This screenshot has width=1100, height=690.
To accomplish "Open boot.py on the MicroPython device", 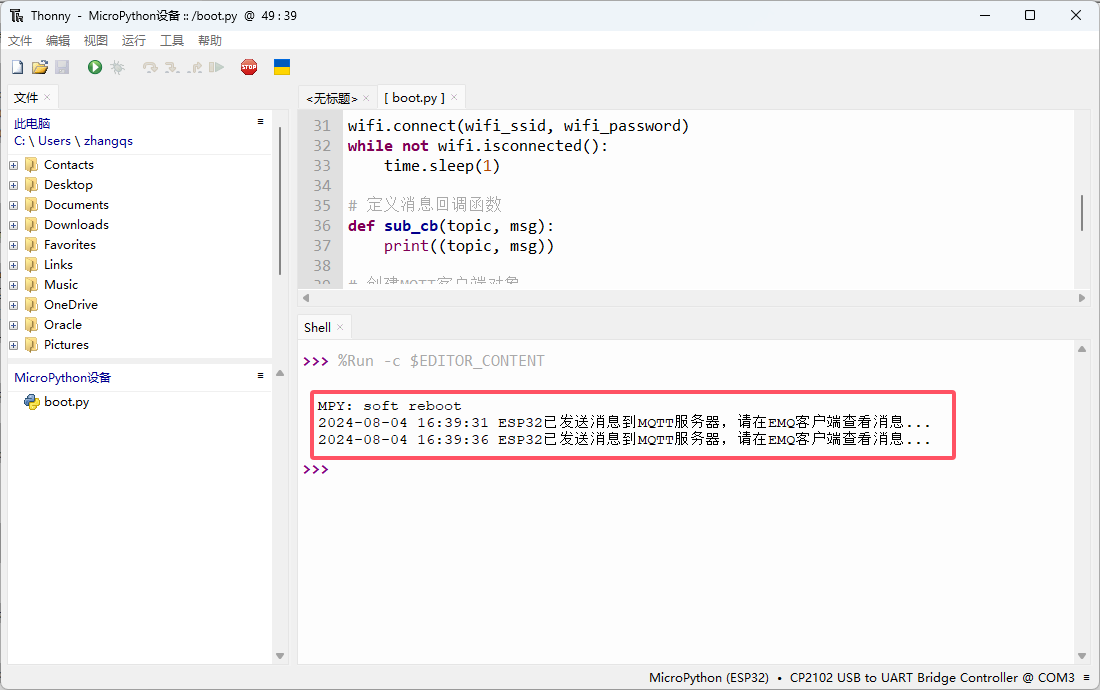I will [66, 402].
